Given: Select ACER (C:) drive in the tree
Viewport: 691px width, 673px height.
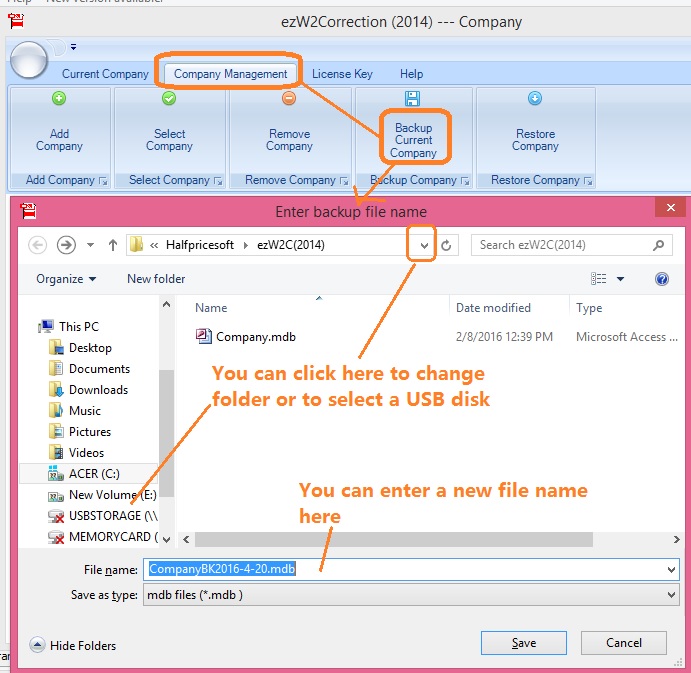Looking at the screenshot, I should [93, 474].
